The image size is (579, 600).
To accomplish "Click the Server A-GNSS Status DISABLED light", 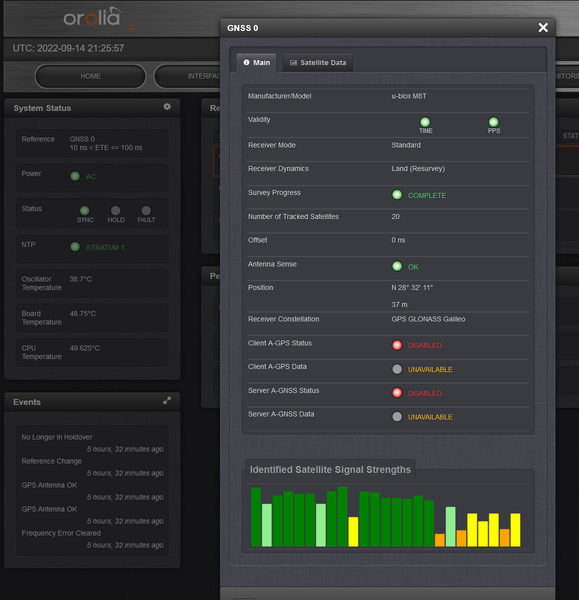I will [397, 393].
